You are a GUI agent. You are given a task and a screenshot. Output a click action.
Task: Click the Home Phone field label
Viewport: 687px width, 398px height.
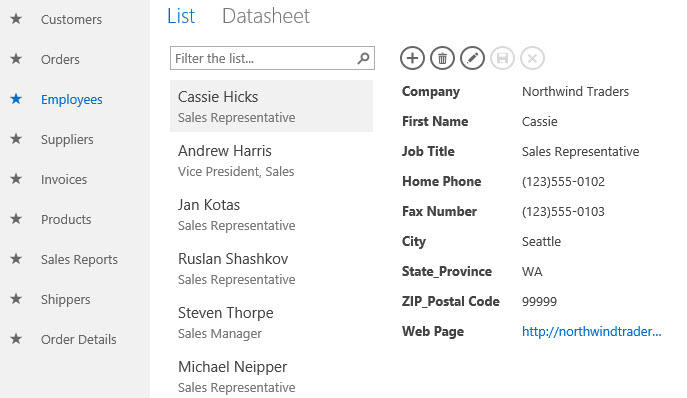pyautogui.click(x=441, y=181)
